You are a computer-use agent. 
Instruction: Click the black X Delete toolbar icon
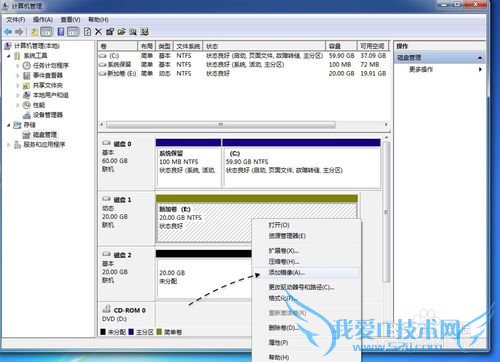(x=98, y=32)
